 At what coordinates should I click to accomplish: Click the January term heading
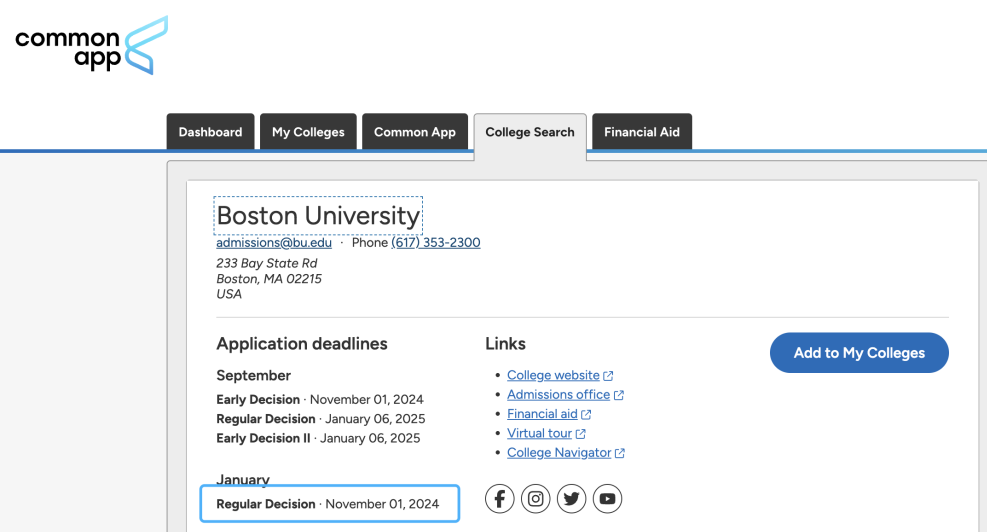pyautogui.click(x=243, y=480)
